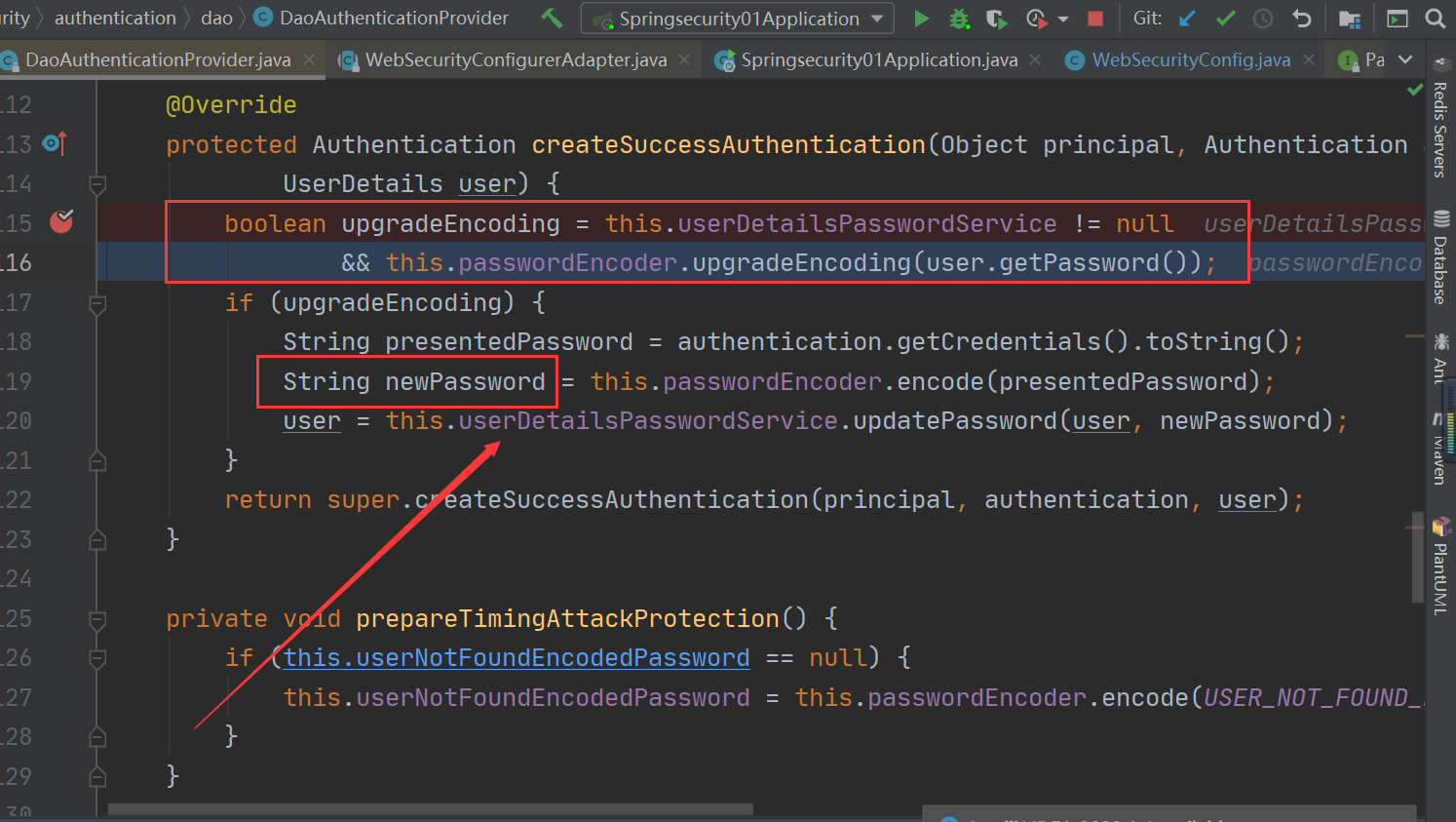The height and width of the screenshot is (822, 1456).
Task: Click the this.userNotFoundEncodedPassword link on line 26
Action: (x=517, y=658)
